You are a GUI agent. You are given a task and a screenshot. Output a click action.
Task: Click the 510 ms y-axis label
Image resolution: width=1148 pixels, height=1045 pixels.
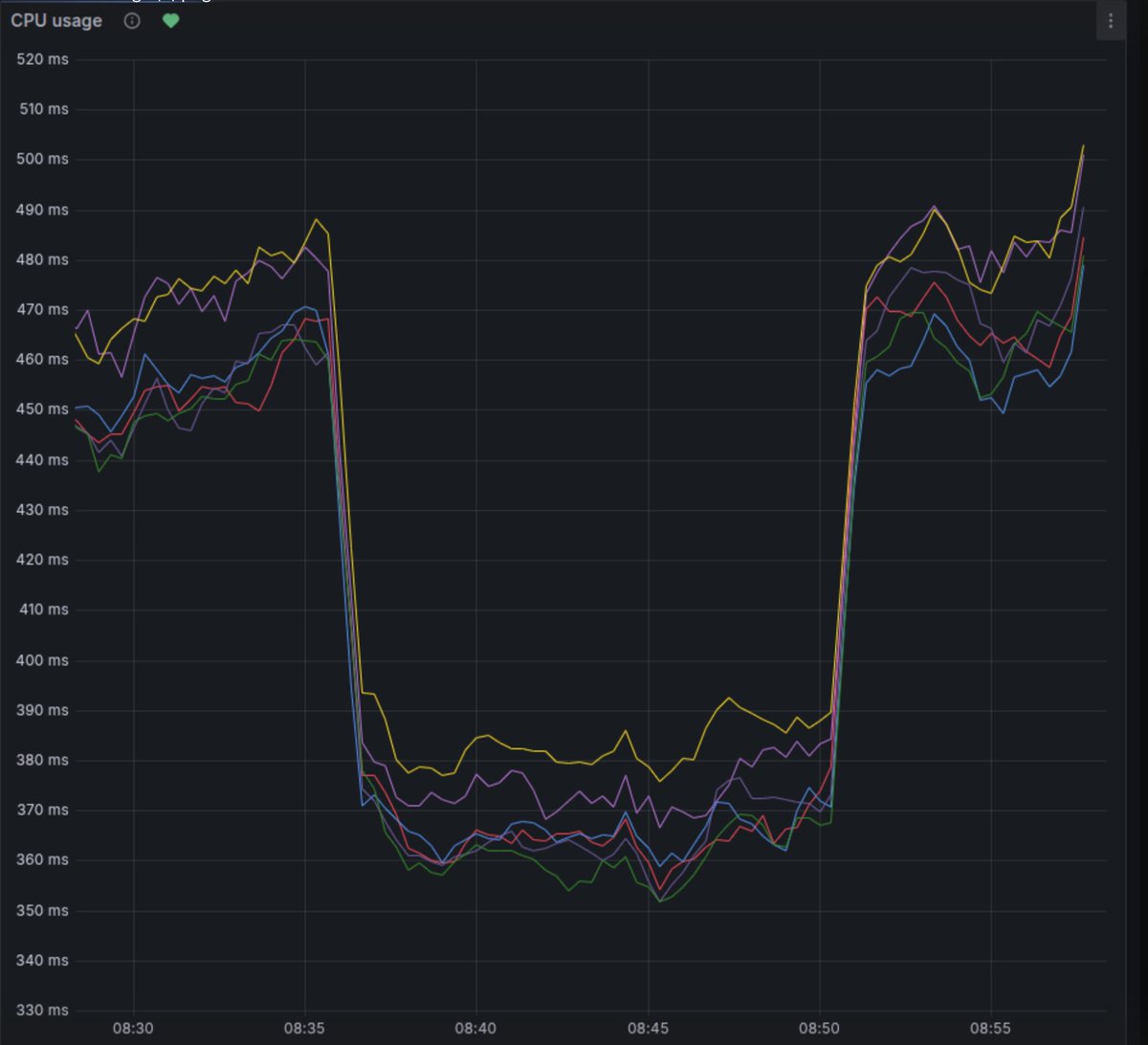click(x=44, y=109)
